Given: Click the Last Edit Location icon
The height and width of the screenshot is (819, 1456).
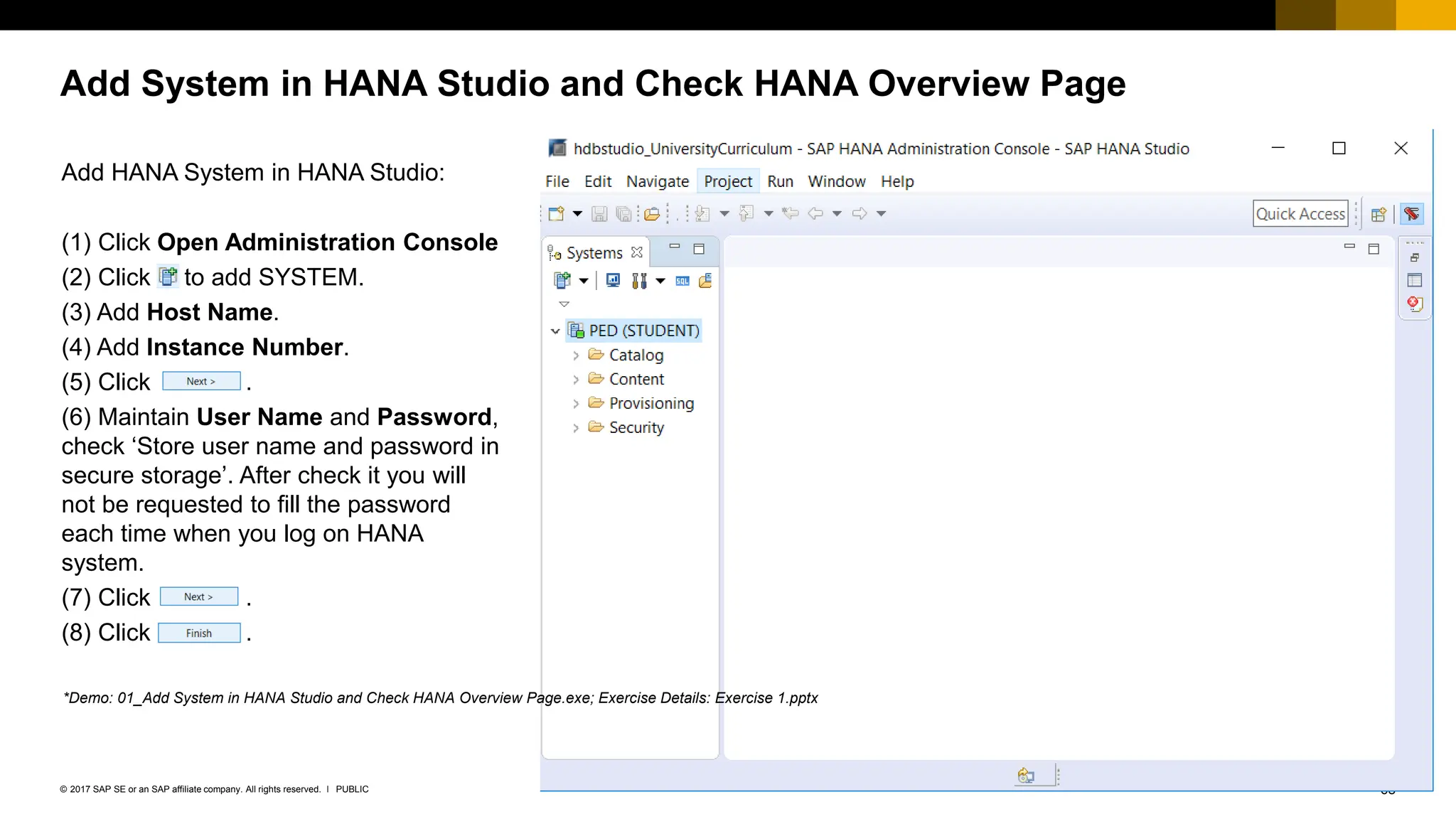Looking at the screenshot, I should point(791,213).
